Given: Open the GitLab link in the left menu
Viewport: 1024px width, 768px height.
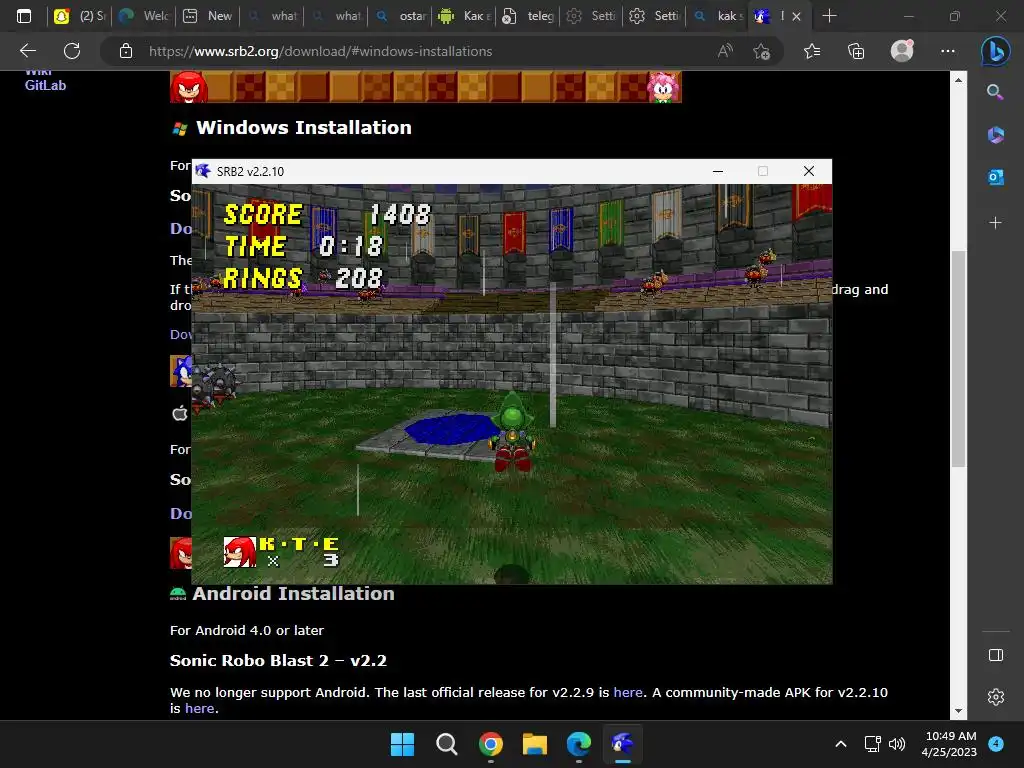Looking at the screenshot, I should coord(45,85).
